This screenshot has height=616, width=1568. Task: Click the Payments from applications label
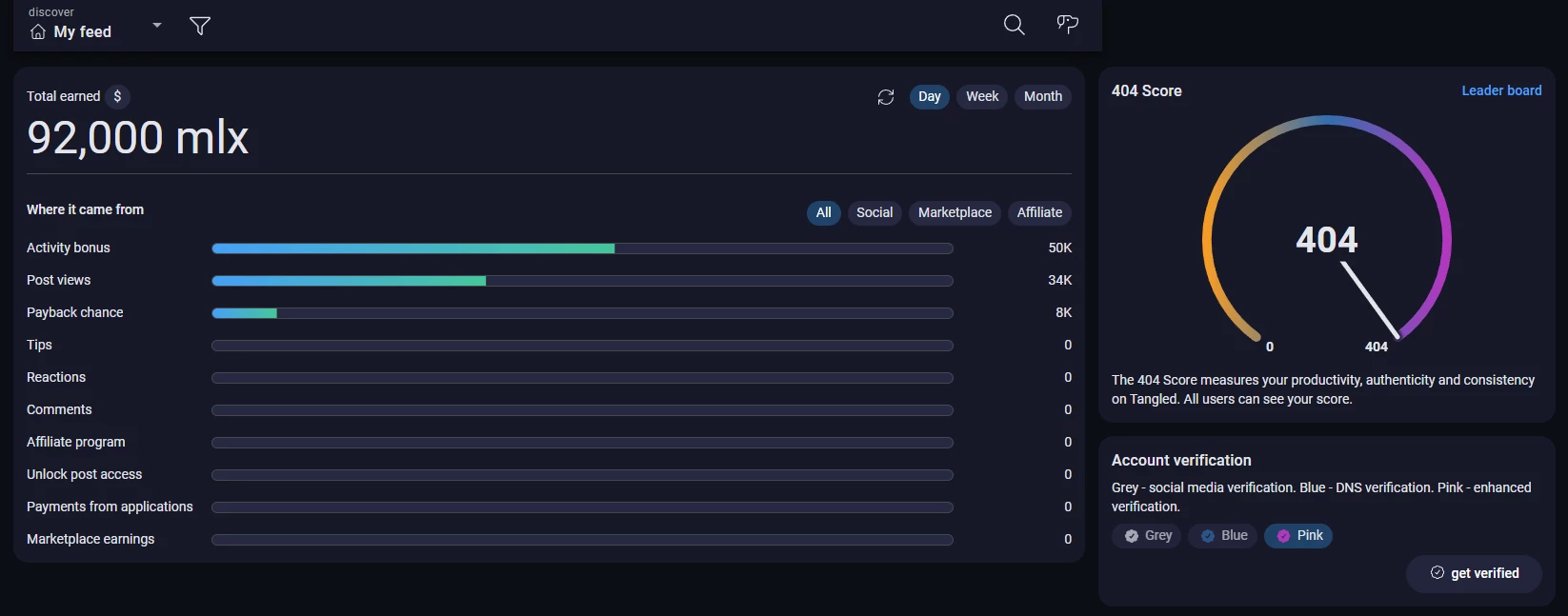click(x=110, y=507)
